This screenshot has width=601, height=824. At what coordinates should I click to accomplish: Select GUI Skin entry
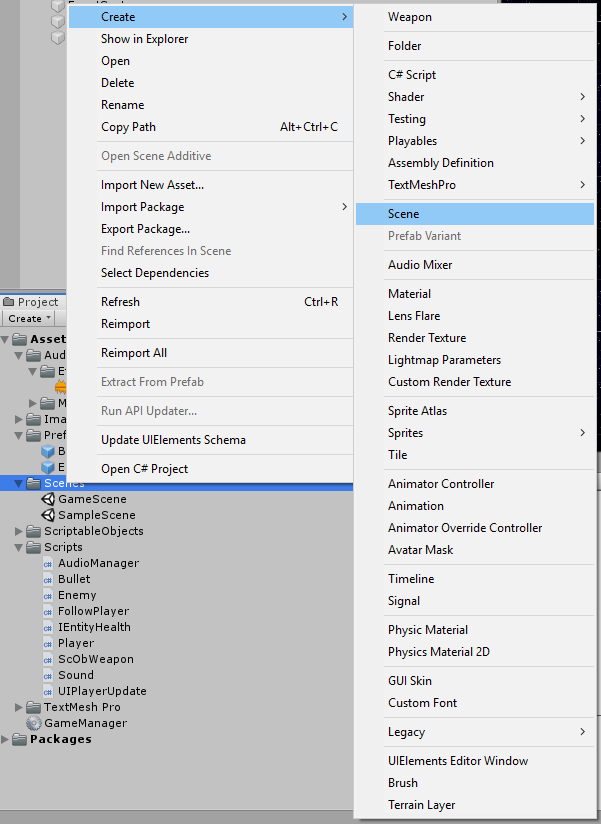point(475,681)
